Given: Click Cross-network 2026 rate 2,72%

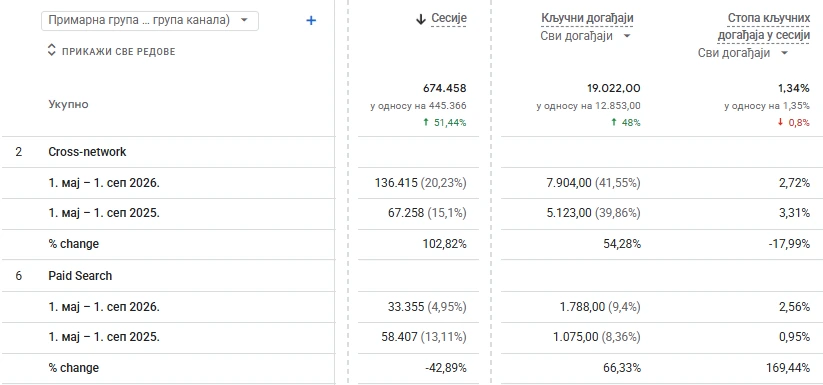Looking at the screenshot, I should [x=795, y=183].
